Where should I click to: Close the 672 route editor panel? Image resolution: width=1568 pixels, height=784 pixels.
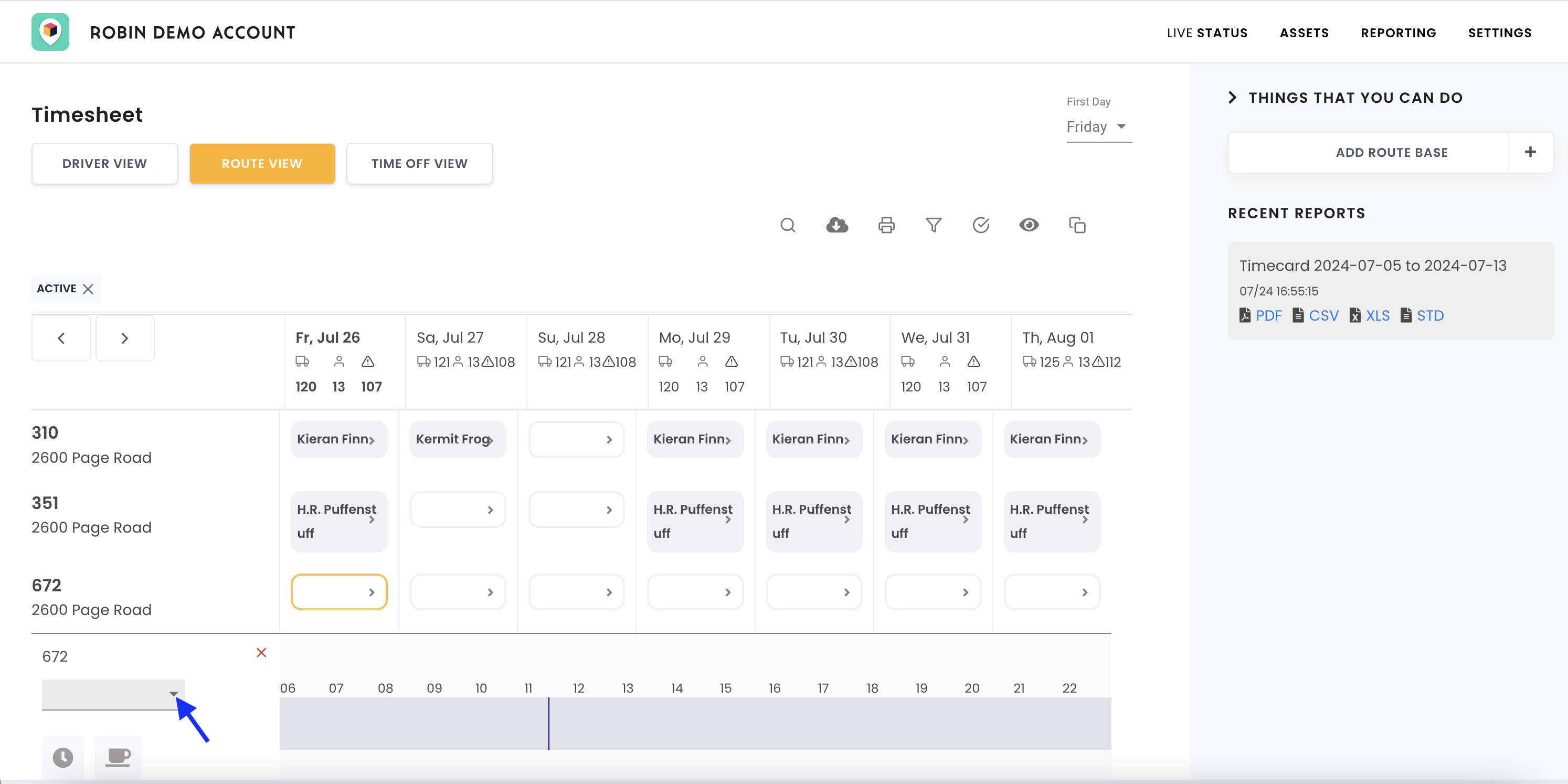click(261, 652)
